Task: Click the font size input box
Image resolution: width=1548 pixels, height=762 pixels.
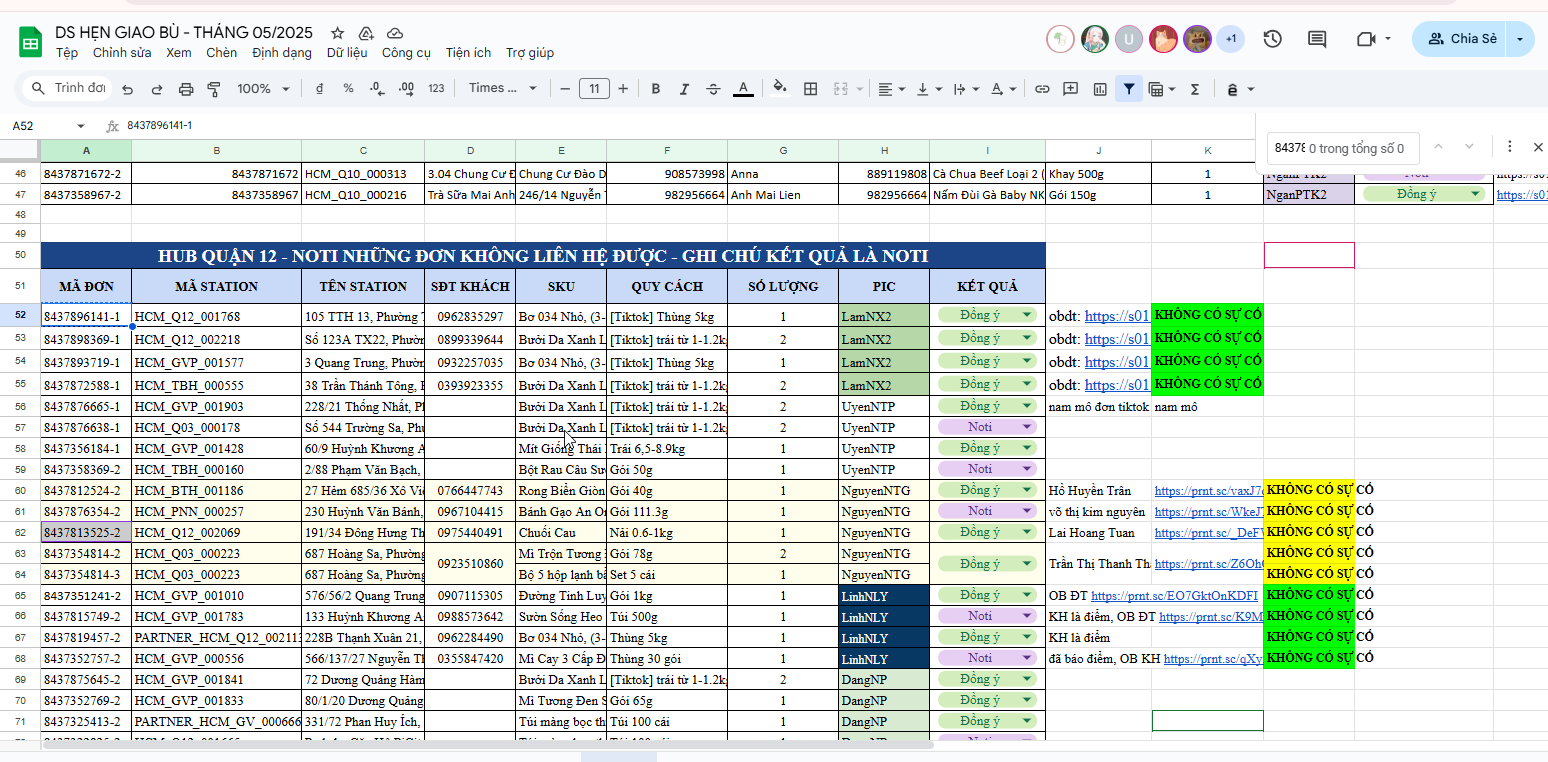Action: click(x=594, y=89)
